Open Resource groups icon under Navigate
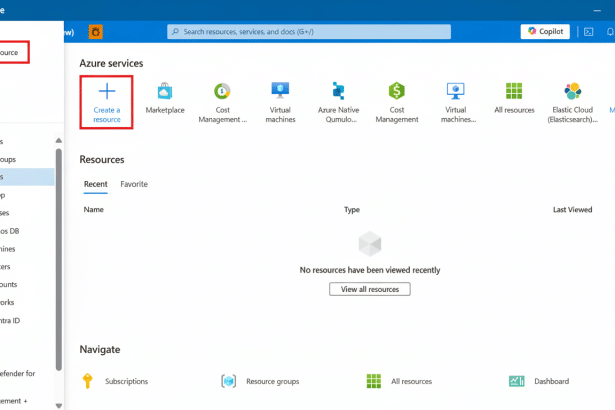Viewport: 615px width, 410px height. (229, 381)
